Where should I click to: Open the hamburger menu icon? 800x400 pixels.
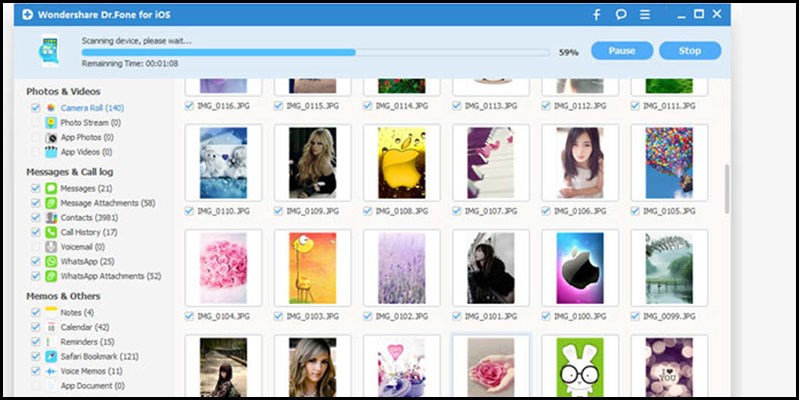[x=645, y=14]
